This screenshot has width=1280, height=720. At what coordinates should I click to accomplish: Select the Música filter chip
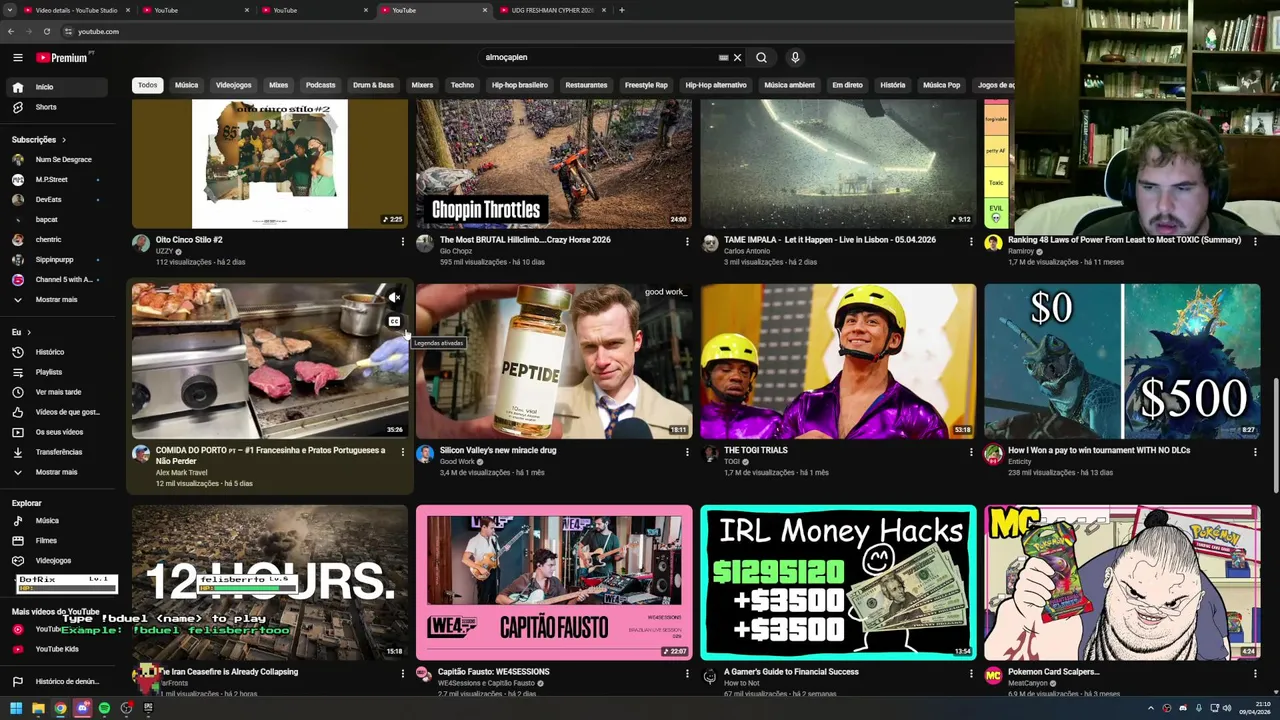click(x=187, y=85)
